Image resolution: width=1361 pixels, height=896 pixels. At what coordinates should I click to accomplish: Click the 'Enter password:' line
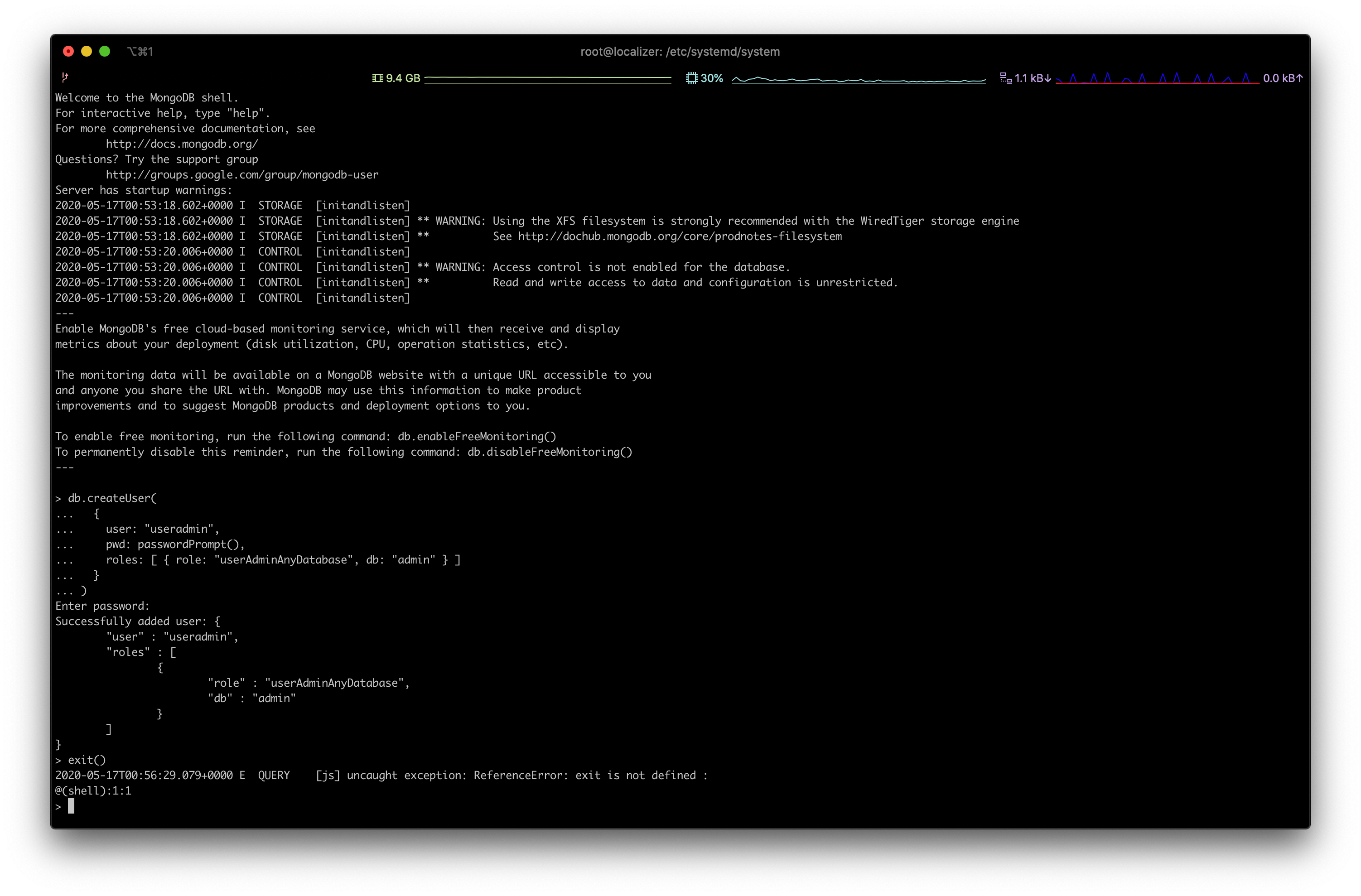click(102, 606)
